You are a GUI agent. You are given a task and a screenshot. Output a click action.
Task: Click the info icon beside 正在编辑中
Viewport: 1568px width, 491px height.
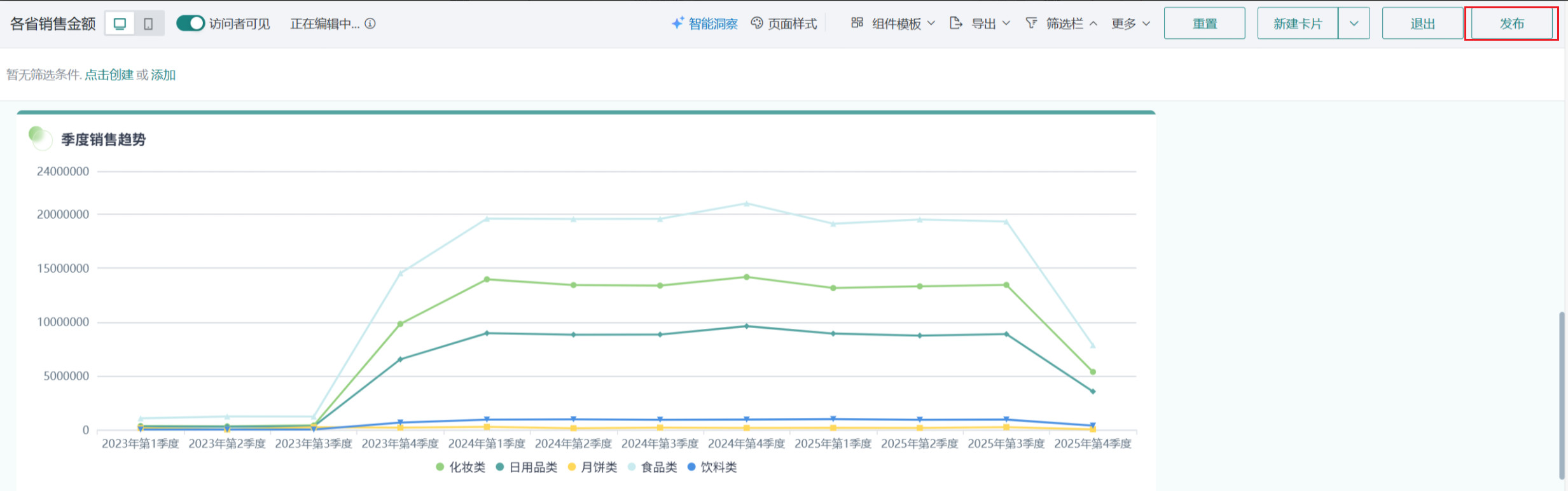[370, 24]
